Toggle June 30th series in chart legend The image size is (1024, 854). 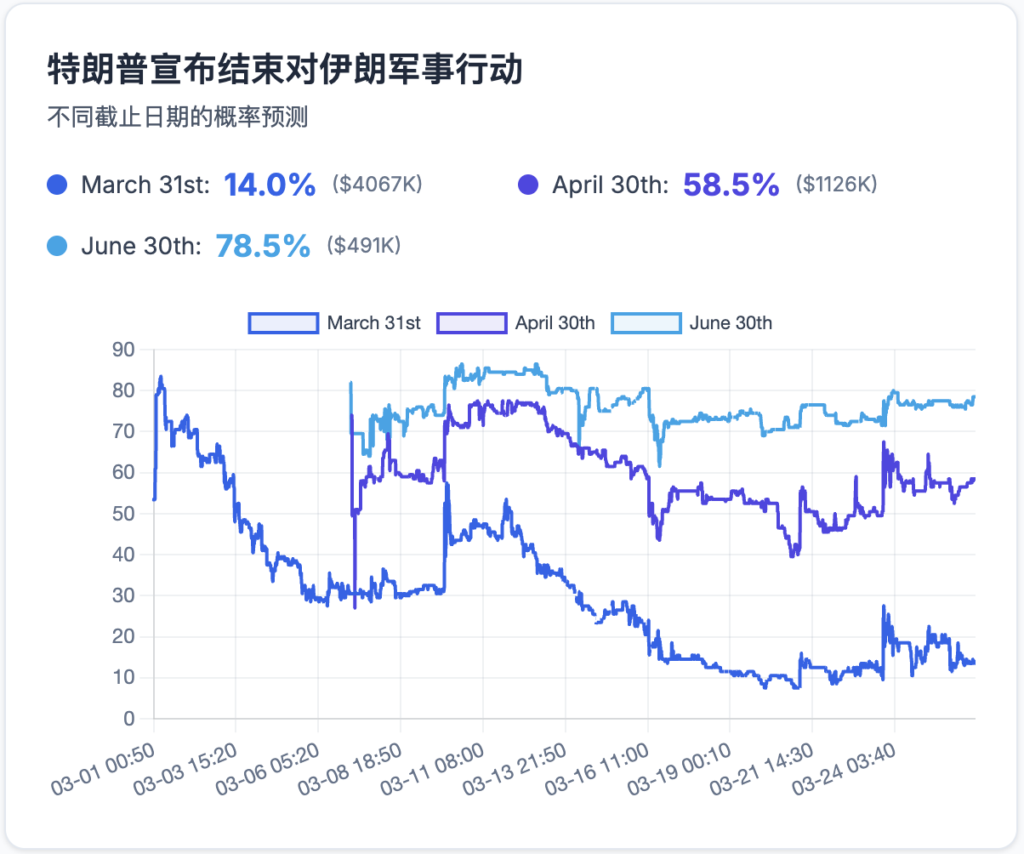[692, 323]
